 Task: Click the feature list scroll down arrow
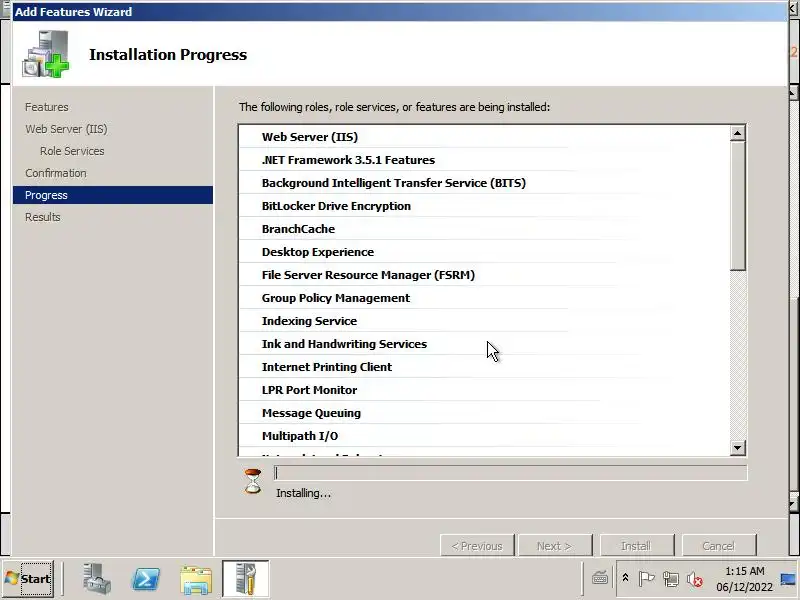coord(737,448)
